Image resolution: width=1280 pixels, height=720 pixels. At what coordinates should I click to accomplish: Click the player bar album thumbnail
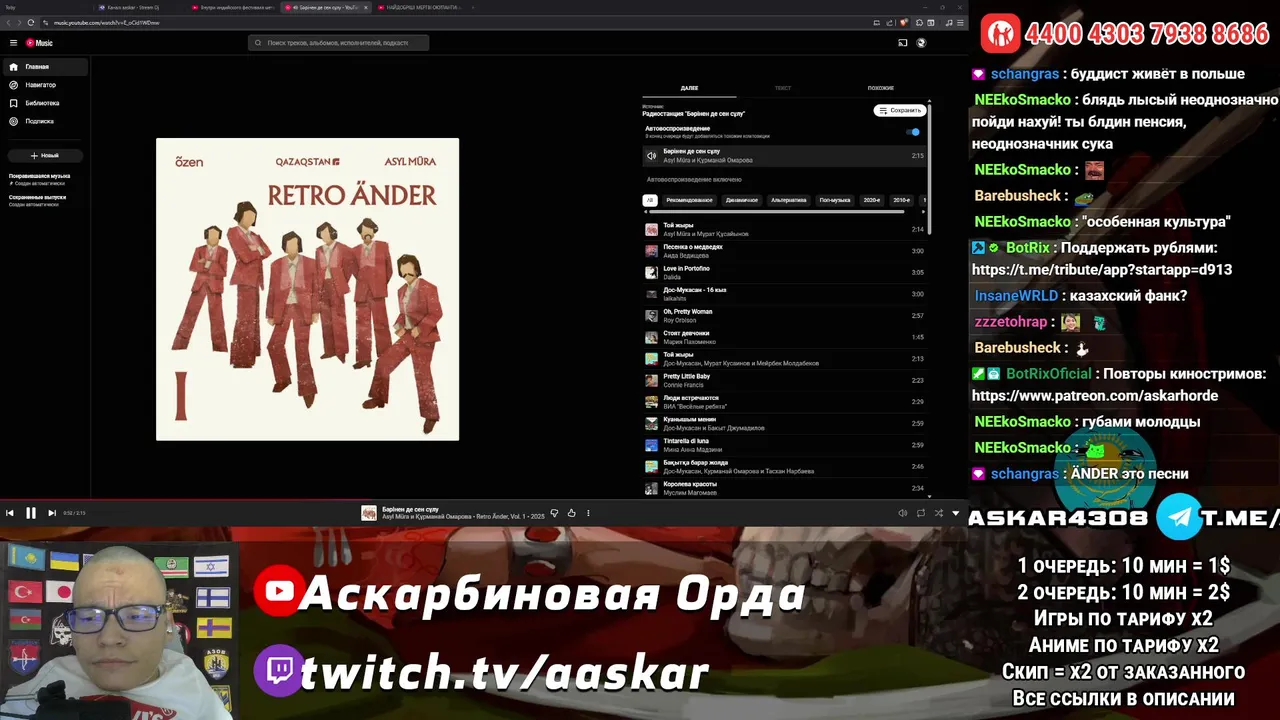[x=369, y=513]
